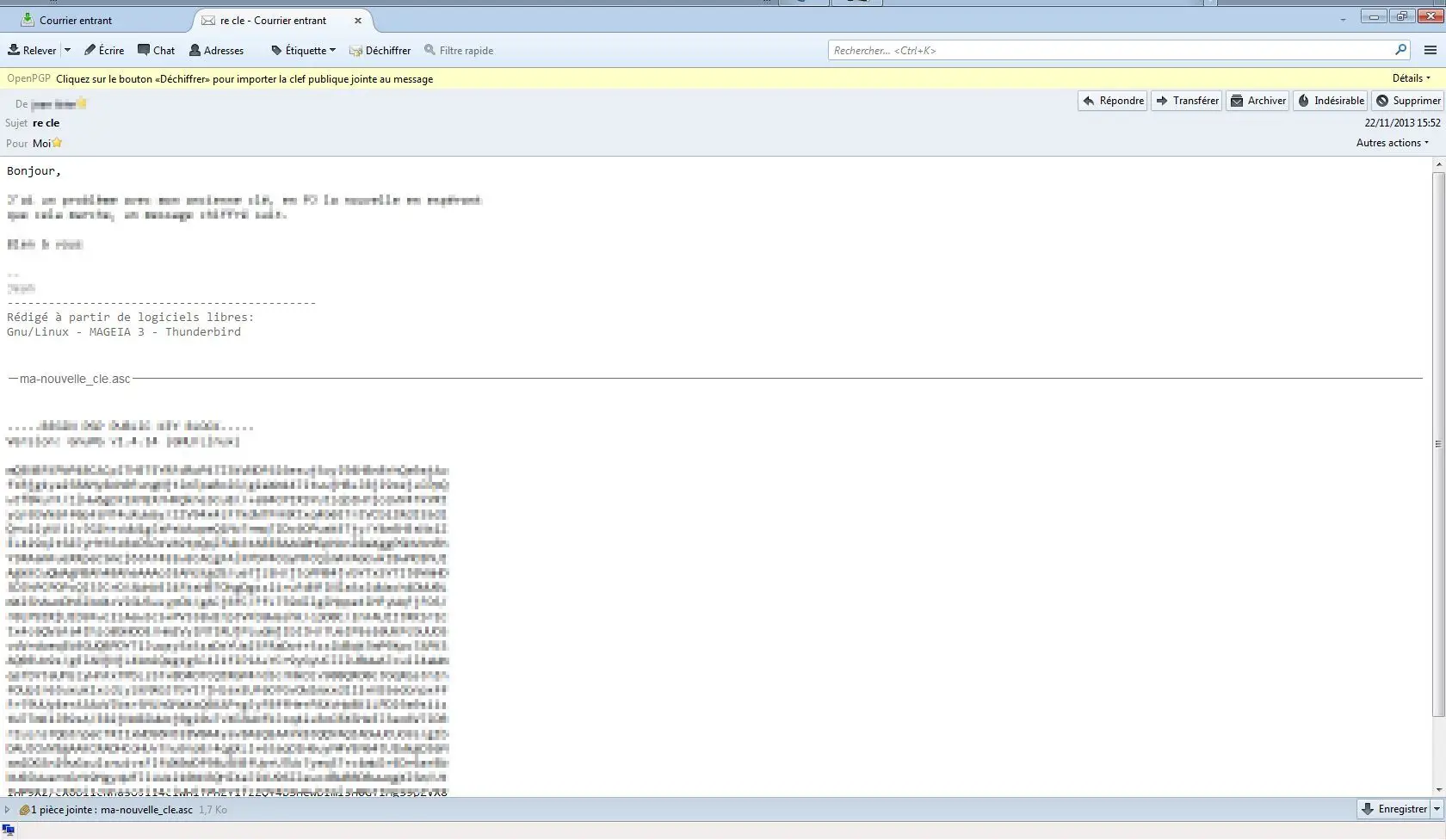Click the search magnifier icon
This screenshot has height=840, width=1446.
pos(1400,50)
